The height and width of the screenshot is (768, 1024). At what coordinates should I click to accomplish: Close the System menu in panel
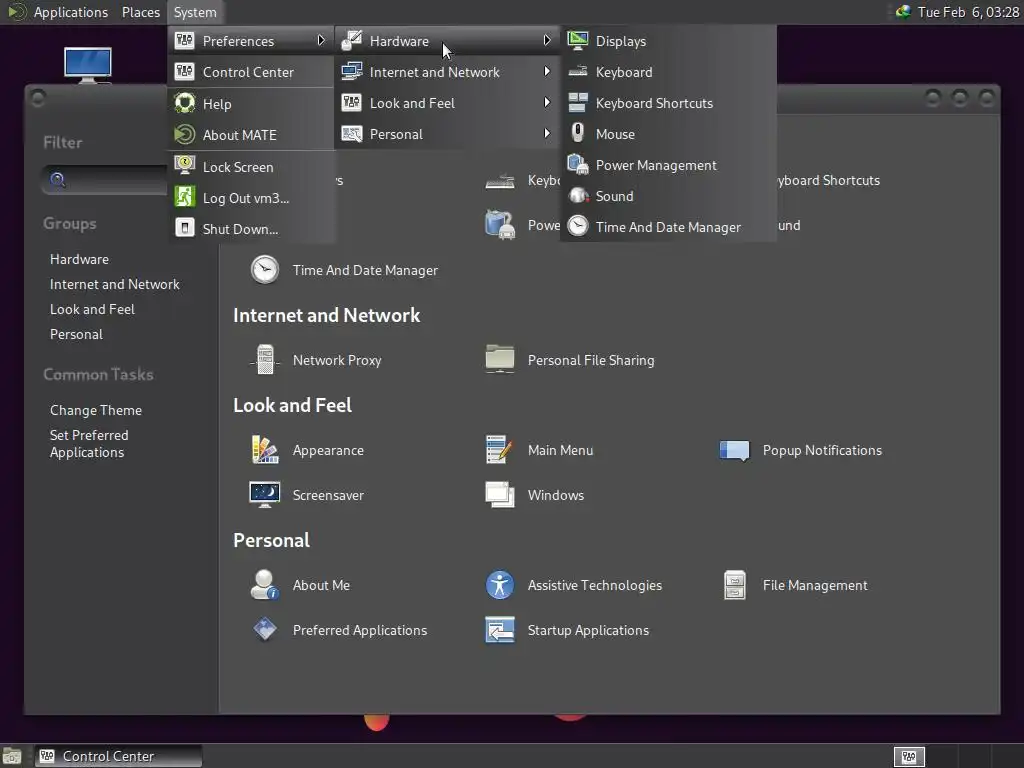(195, 12)
